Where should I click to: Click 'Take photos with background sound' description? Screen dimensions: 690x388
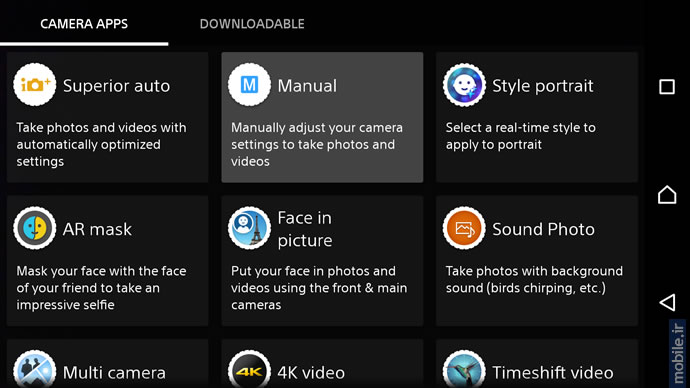[x=534, y=279]
